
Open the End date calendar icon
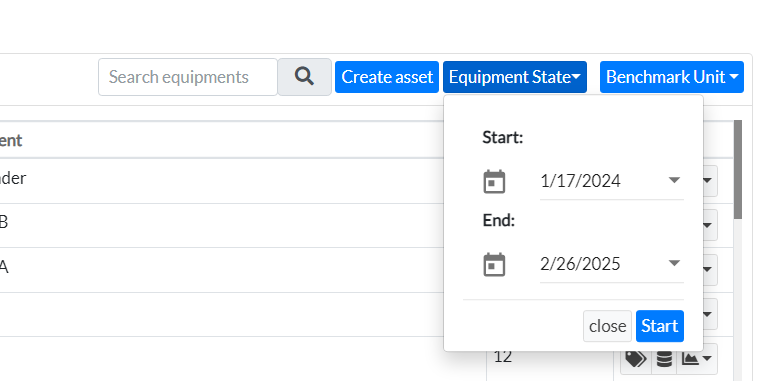(x=494, y=264)
